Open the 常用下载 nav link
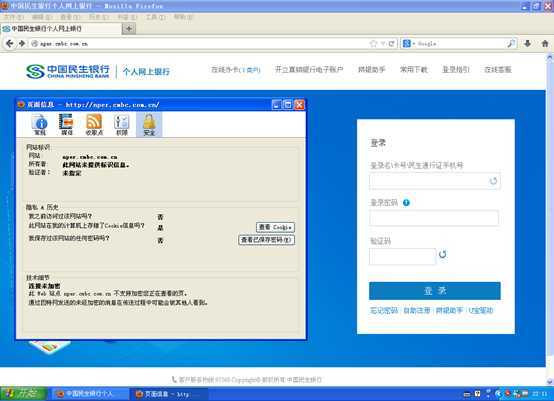The height and width of the screenshot is (401, 554). pos(413,70)
